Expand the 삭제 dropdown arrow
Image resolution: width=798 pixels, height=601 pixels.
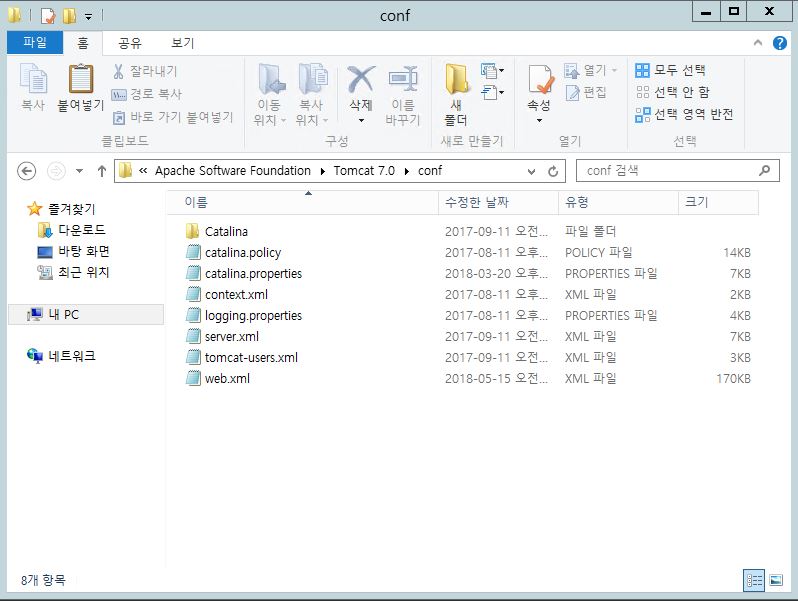pos(361,121)
